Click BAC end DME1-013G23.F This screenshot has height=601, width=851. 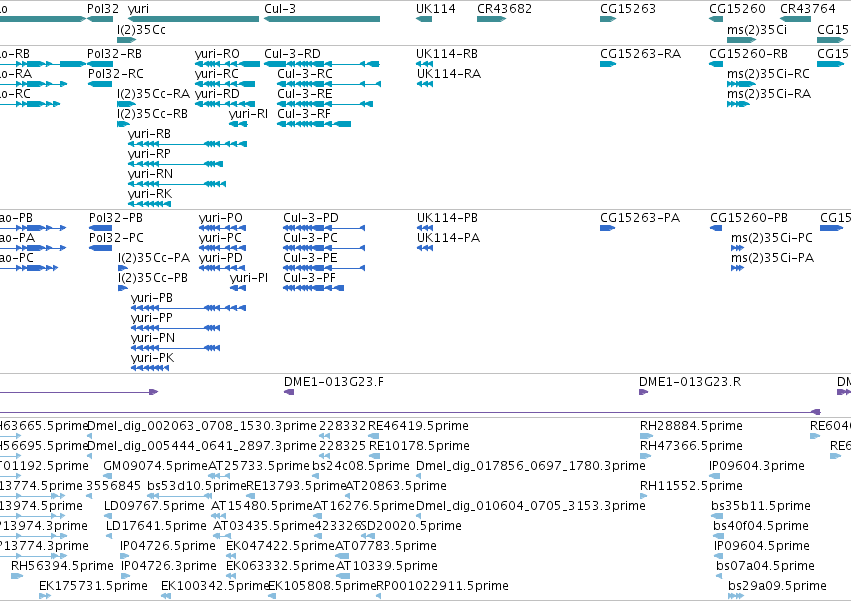click(289, 392)
